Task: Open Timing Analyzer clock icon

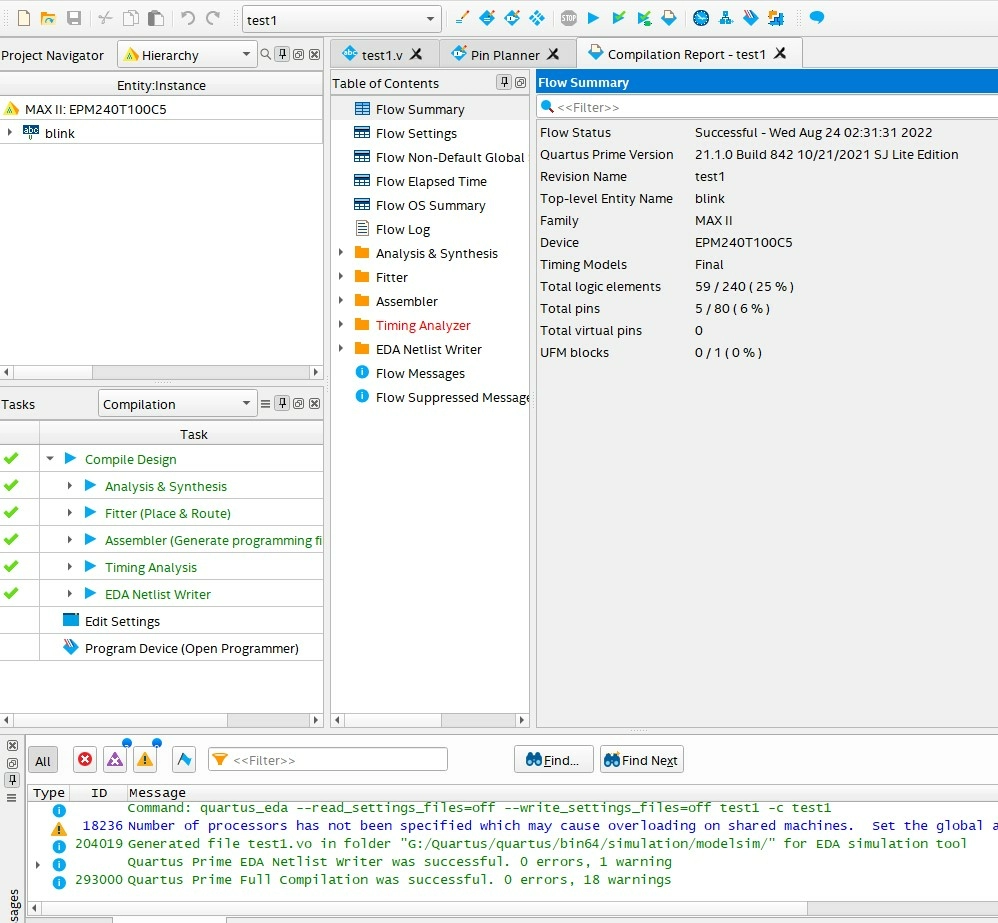Action: [701, 18]
